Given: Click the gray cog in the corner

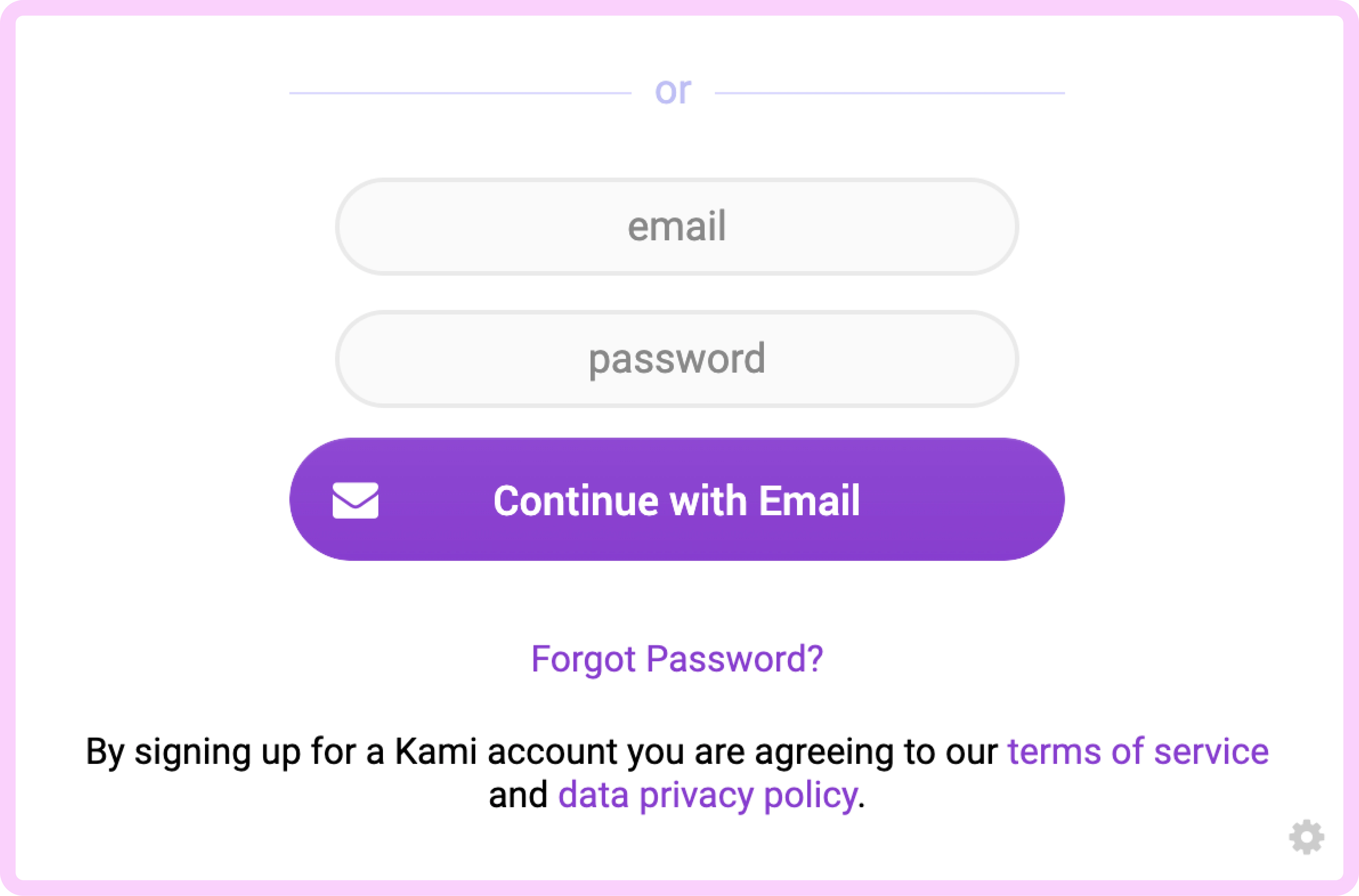Looking at the screenshot, I should (1306, 837).
